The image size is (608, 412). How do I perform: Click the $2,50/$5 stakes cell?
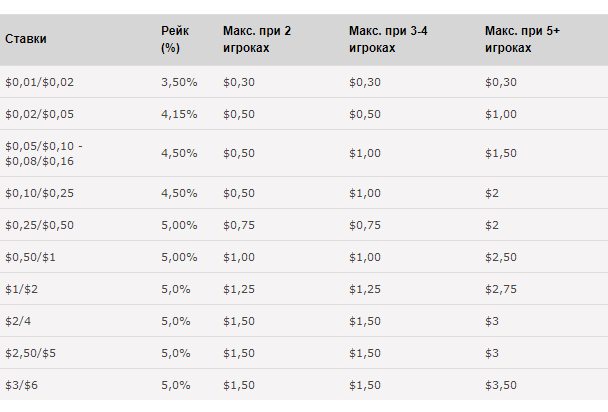[30, 353]
